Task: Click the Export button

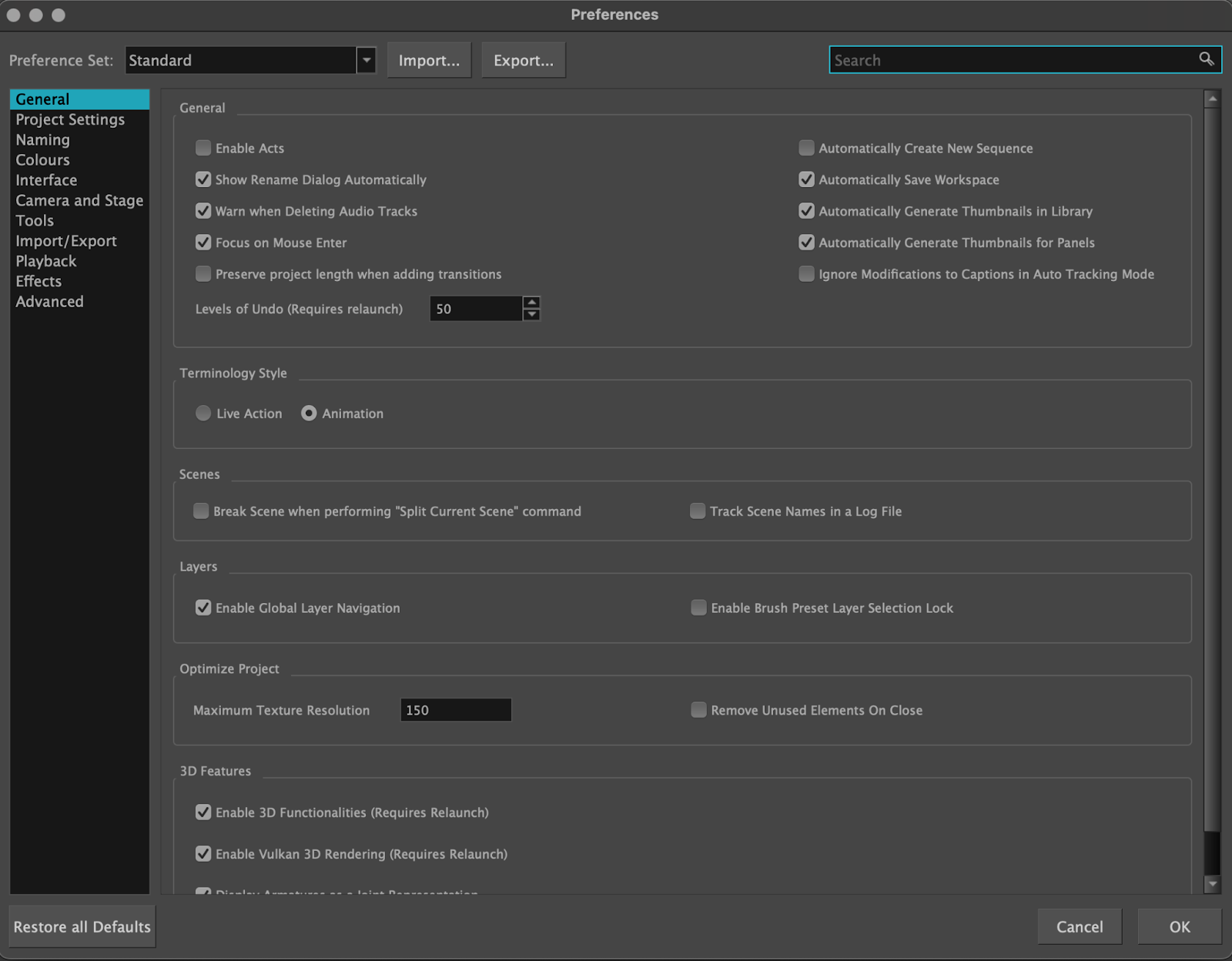Action: [x=523, y=59]
